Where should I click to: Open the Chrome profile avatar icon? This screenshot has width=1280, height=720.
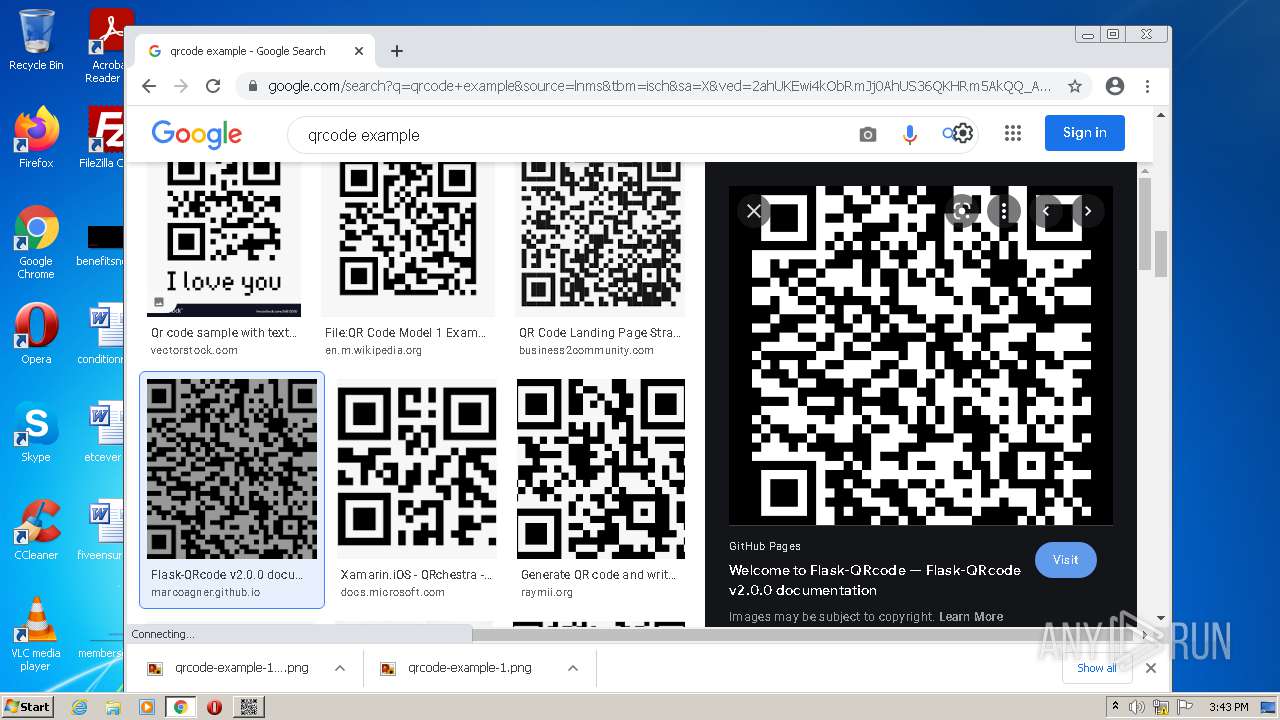pyautogui.click(x=1115, y=86)
